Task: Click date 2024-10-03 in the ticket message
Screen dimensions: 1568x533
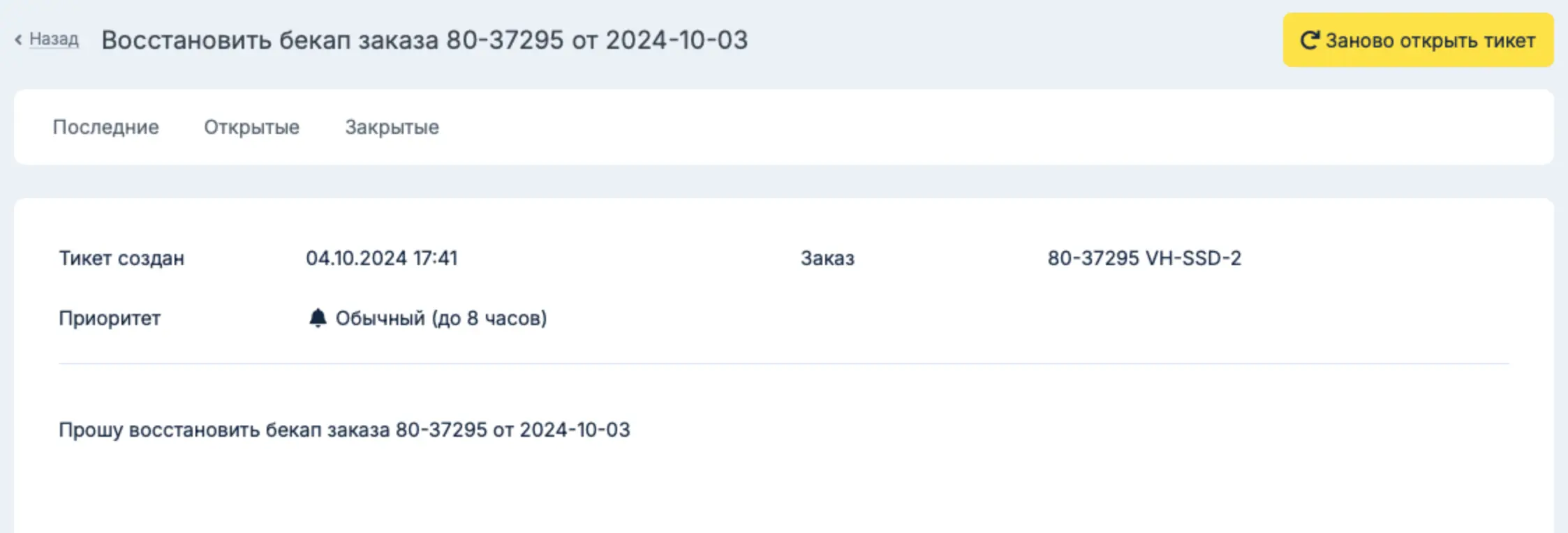Action: tap(575, 430)
